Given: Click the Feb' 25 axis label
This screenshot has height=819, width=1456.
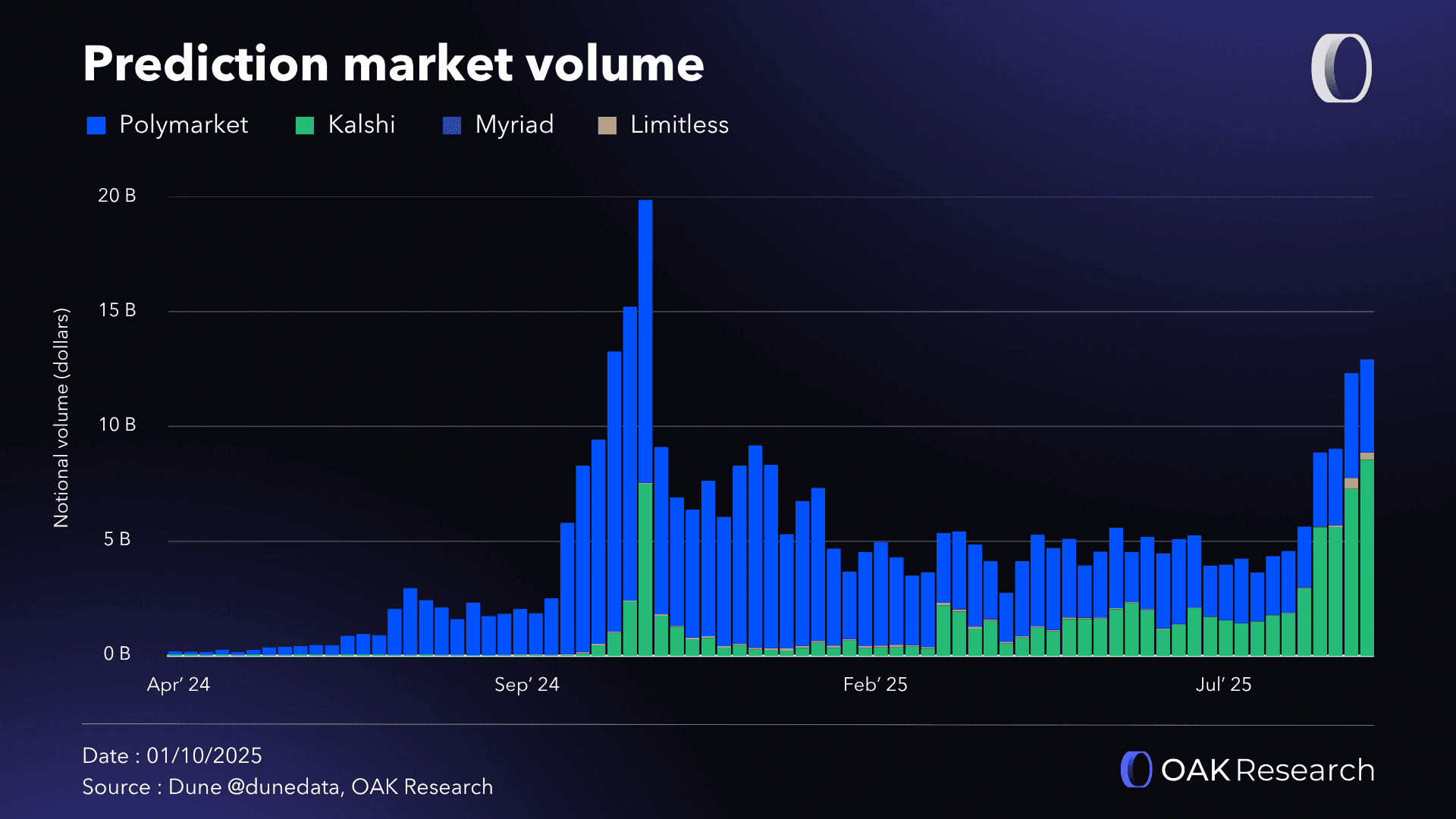Looking at the screenshot, I should (x=876, y=685).
